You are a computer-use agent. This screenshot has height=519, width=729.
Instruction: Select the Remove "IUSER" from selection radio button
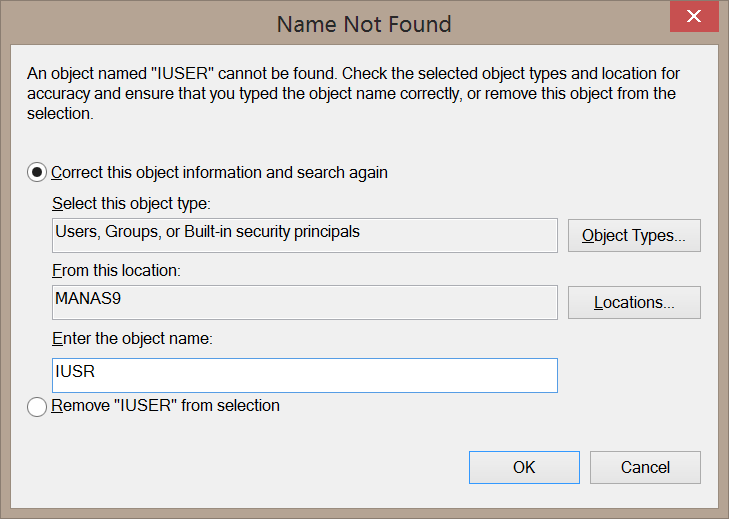click(x=37, y=406)
